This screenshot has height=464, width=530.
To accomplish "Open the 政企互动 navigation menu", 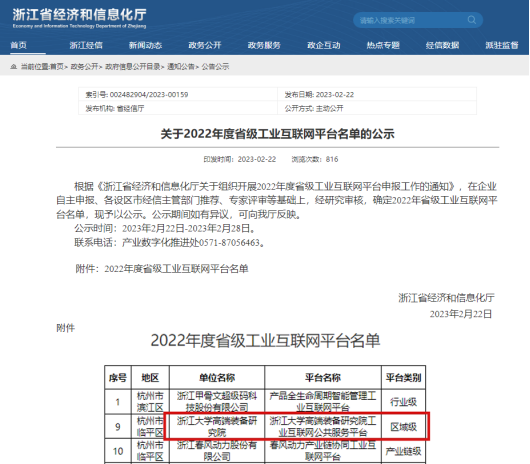I will 323,45.
